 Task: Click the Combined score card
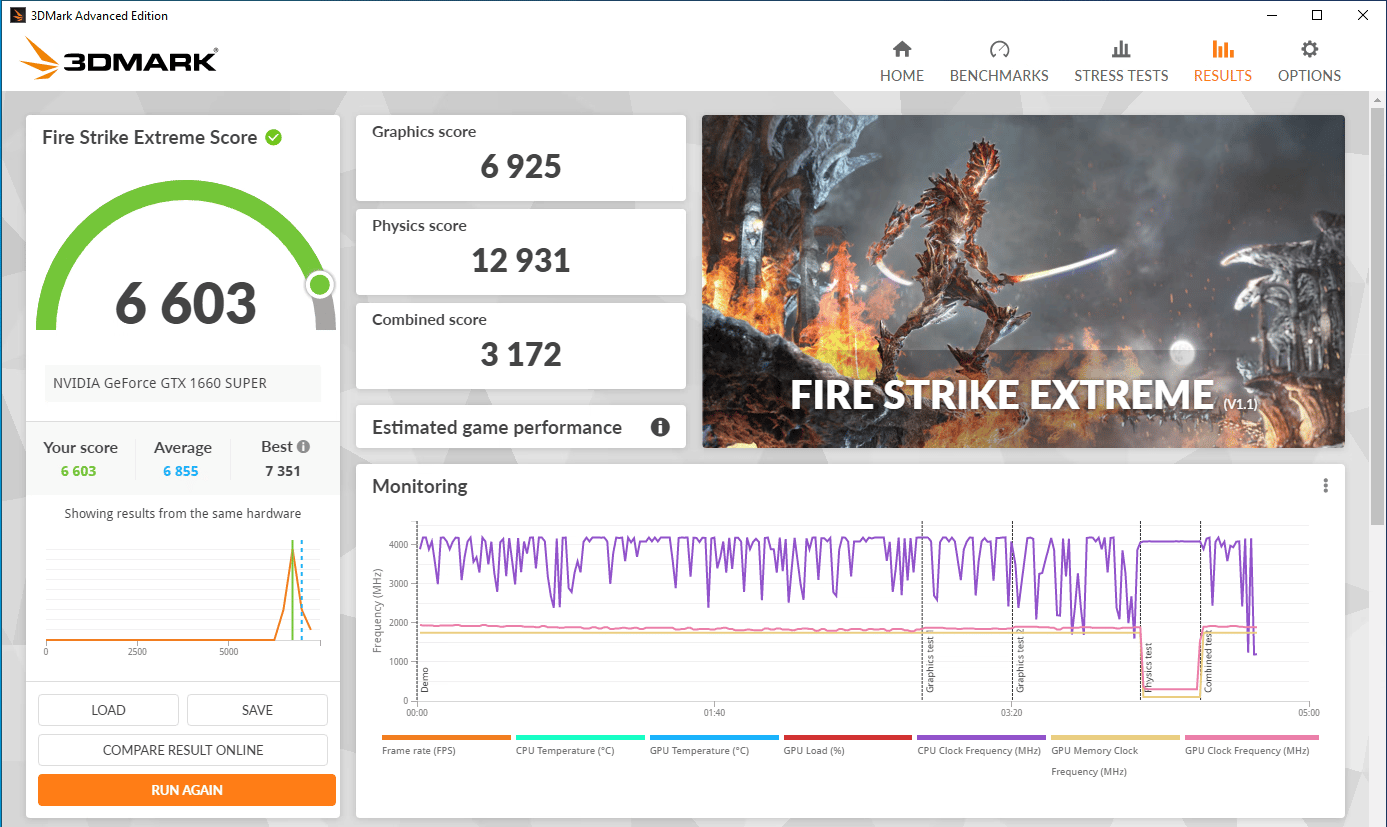(x=521, y=346)
